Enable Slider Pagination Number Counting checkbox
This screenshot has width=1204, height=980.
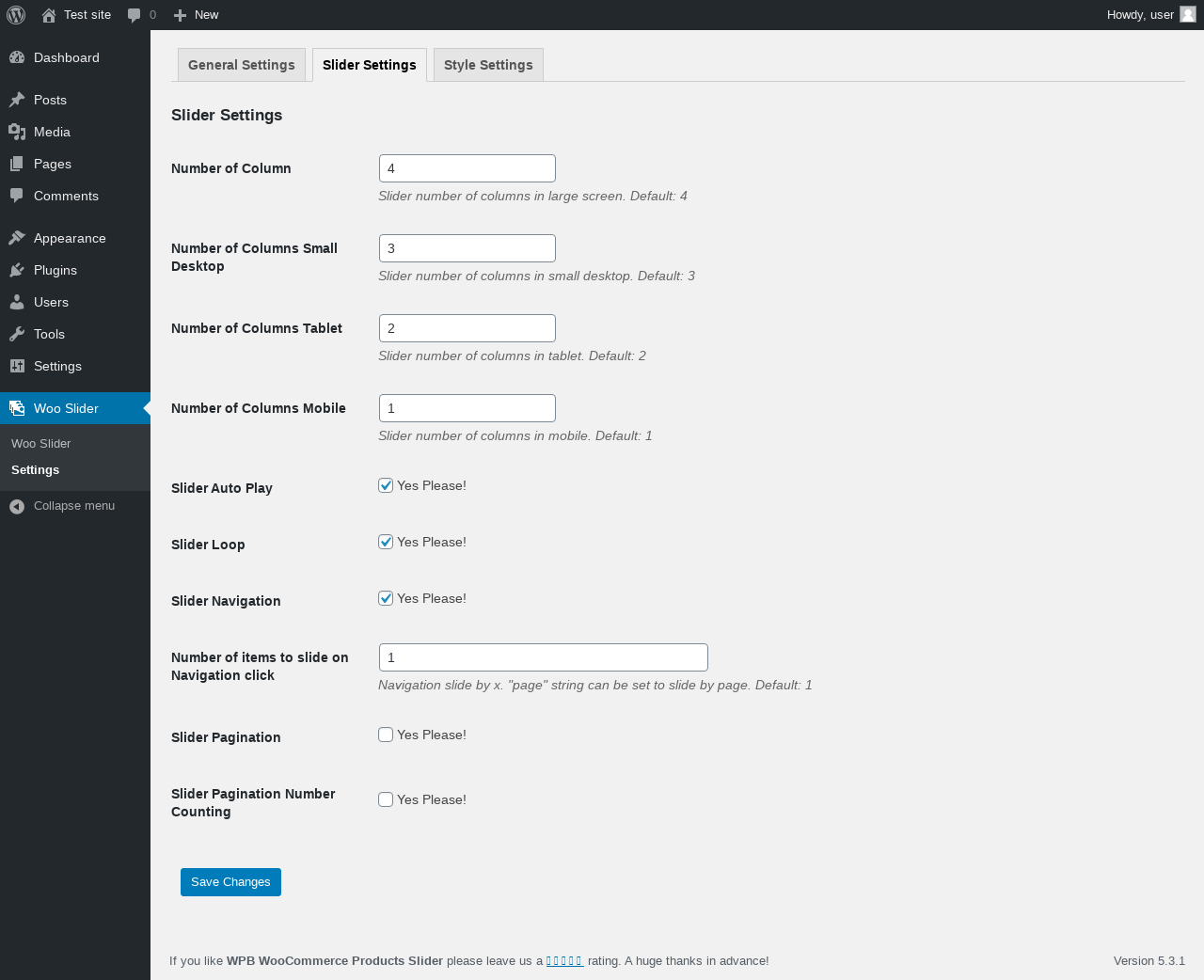click(x=386, y=799)
